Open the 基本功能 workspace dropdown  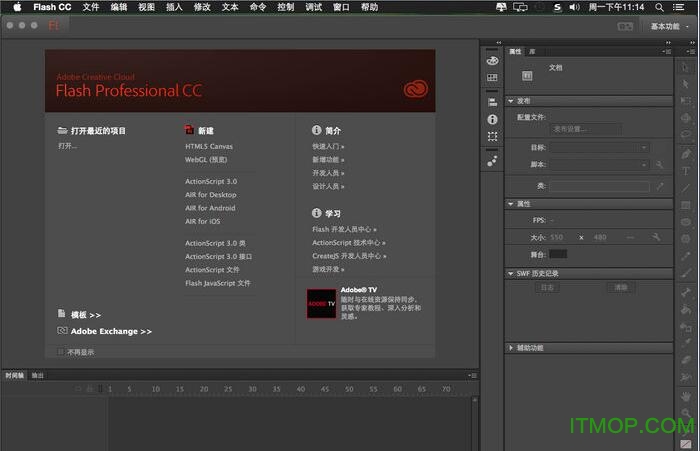[x=669, y=26]
